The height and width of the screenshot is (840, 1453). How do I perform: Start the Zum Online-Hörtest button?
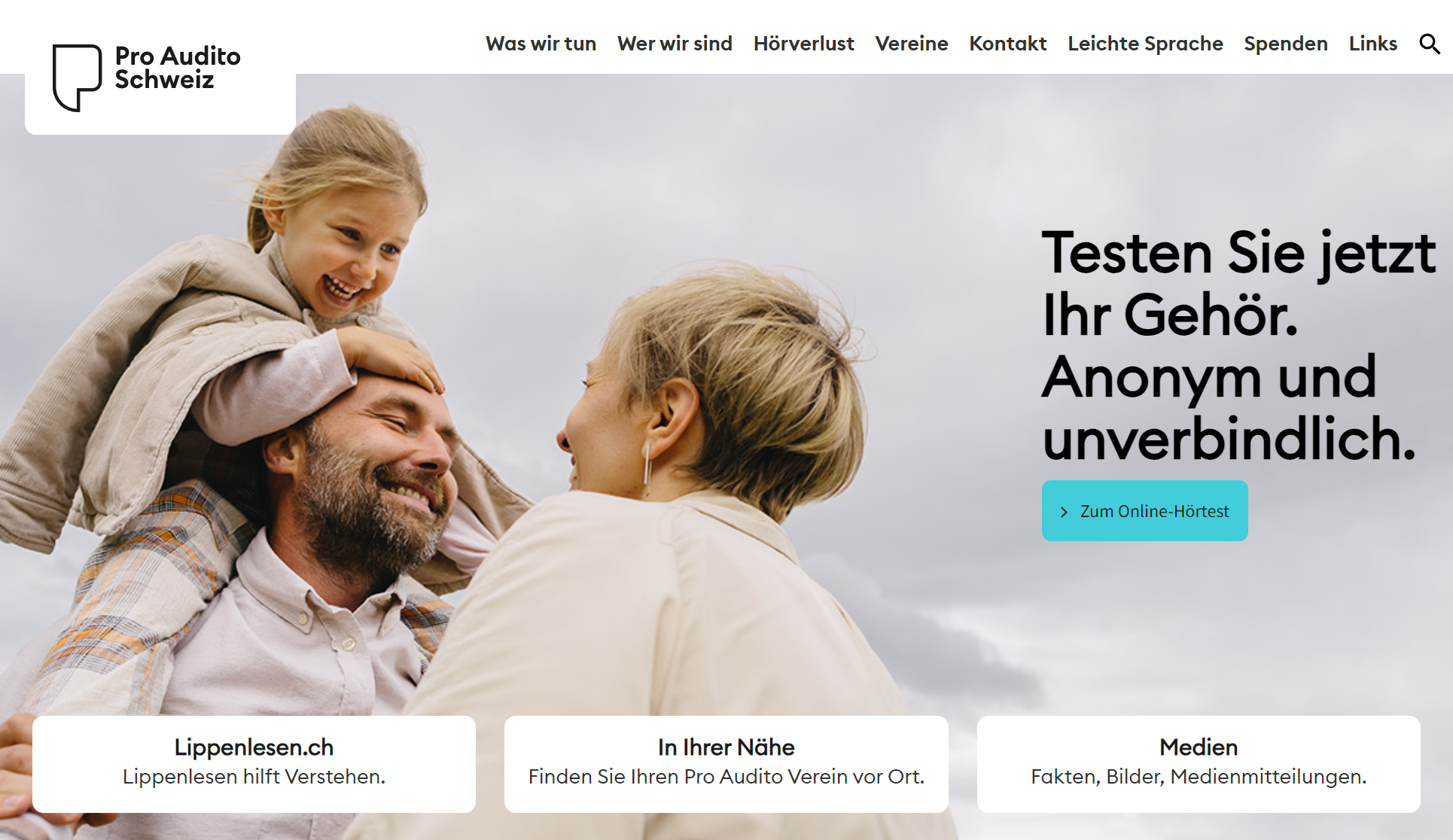pyautogui.click(x=1144, y=510)
